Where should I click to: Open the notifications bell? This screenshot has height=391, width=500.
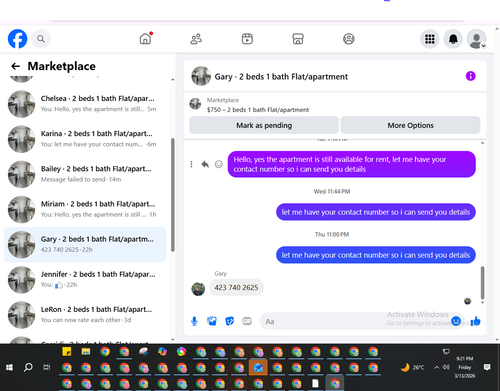coord(453,39)
